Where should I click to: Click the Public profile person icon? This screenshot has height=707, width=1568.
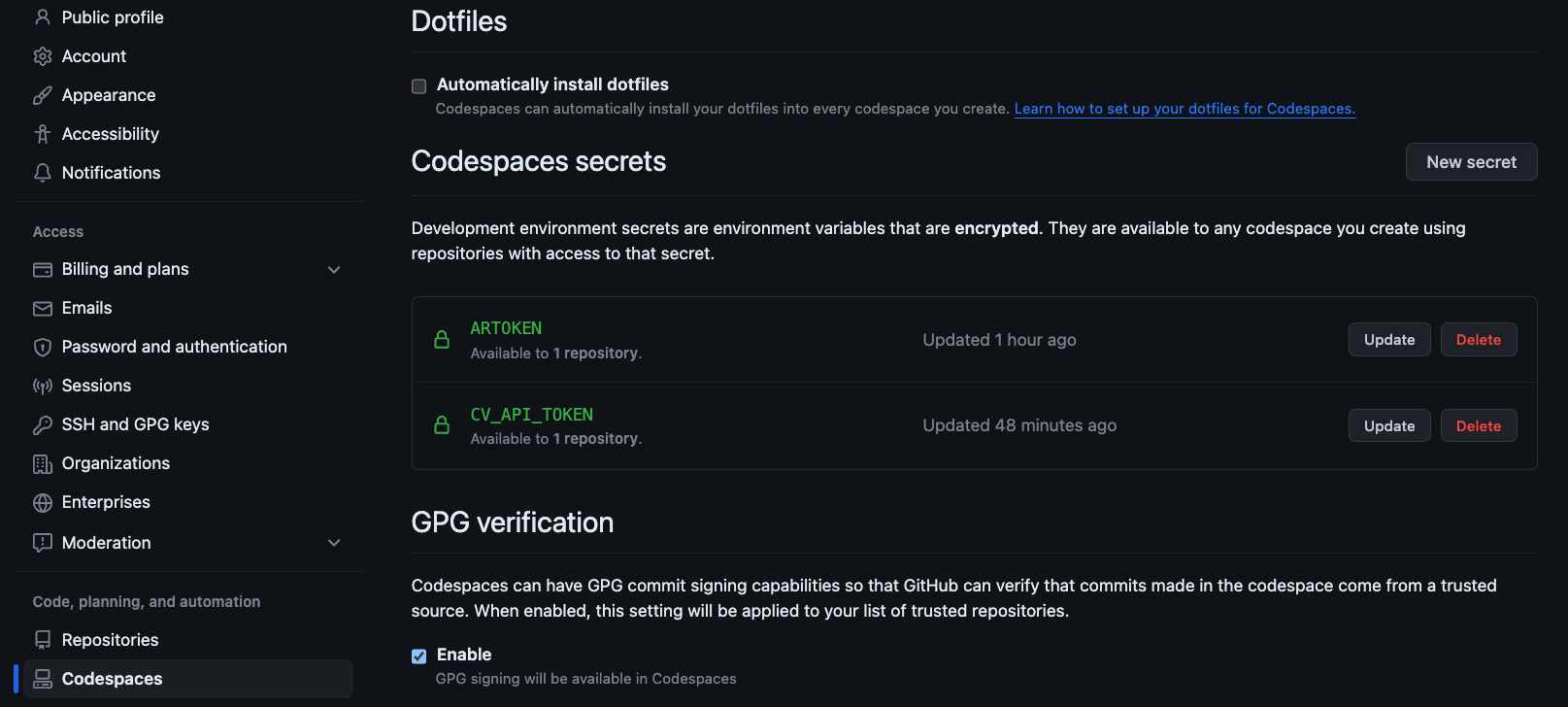42,17
